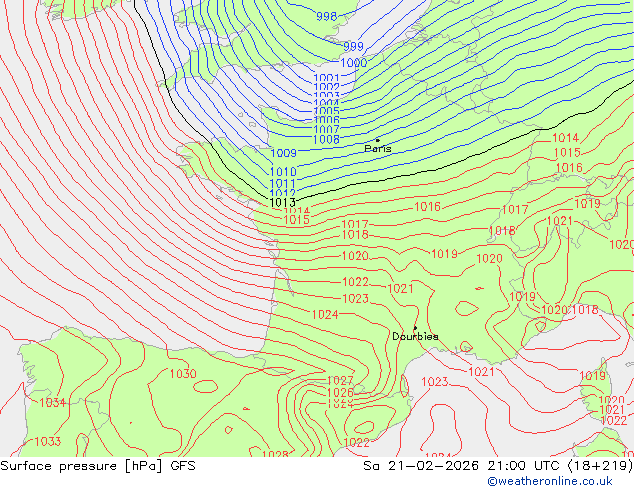Click the red 1026 isobar label

tap(340, 393)
